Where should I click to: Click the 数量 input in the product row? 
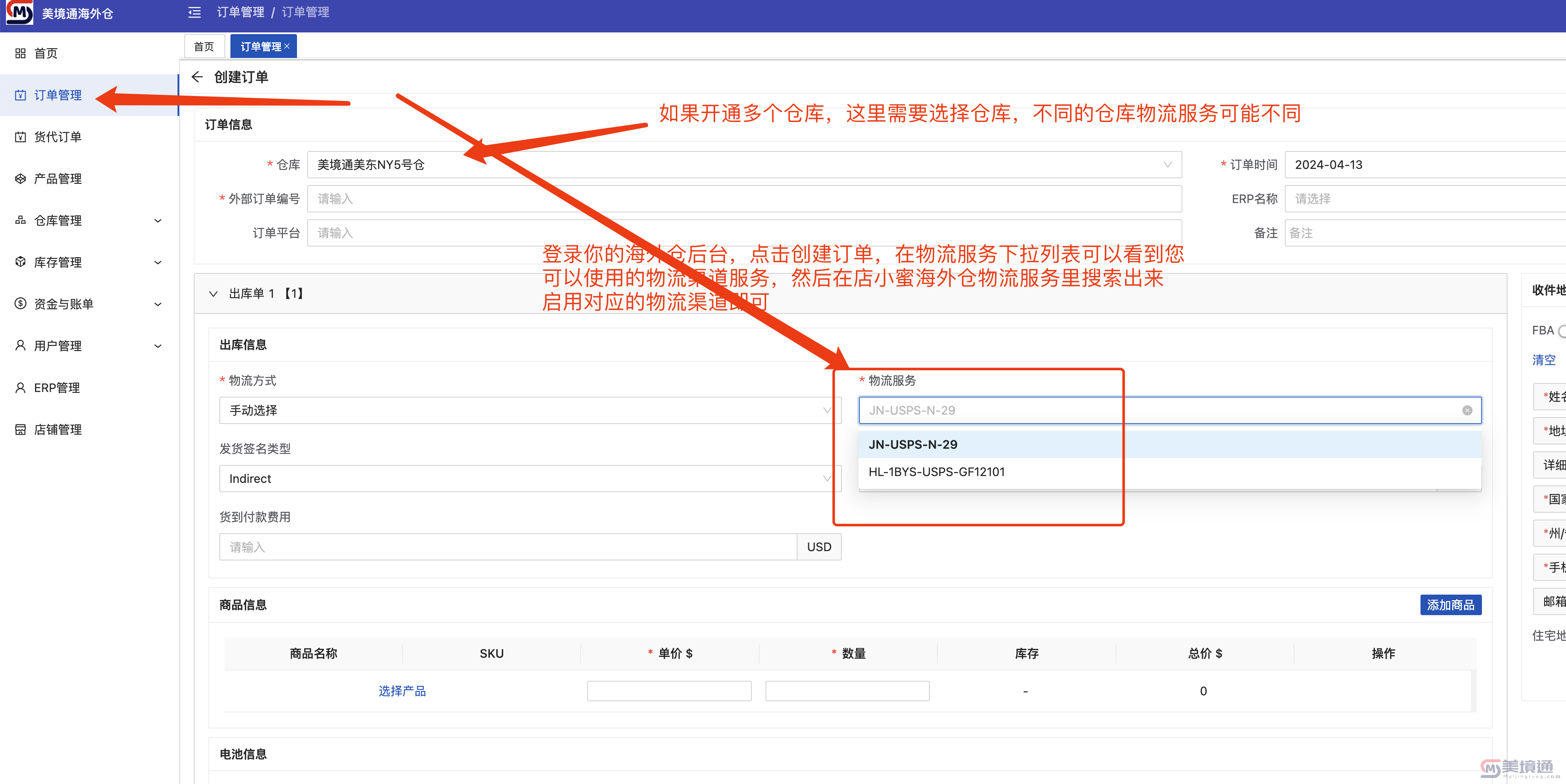(x=847, y=691)
